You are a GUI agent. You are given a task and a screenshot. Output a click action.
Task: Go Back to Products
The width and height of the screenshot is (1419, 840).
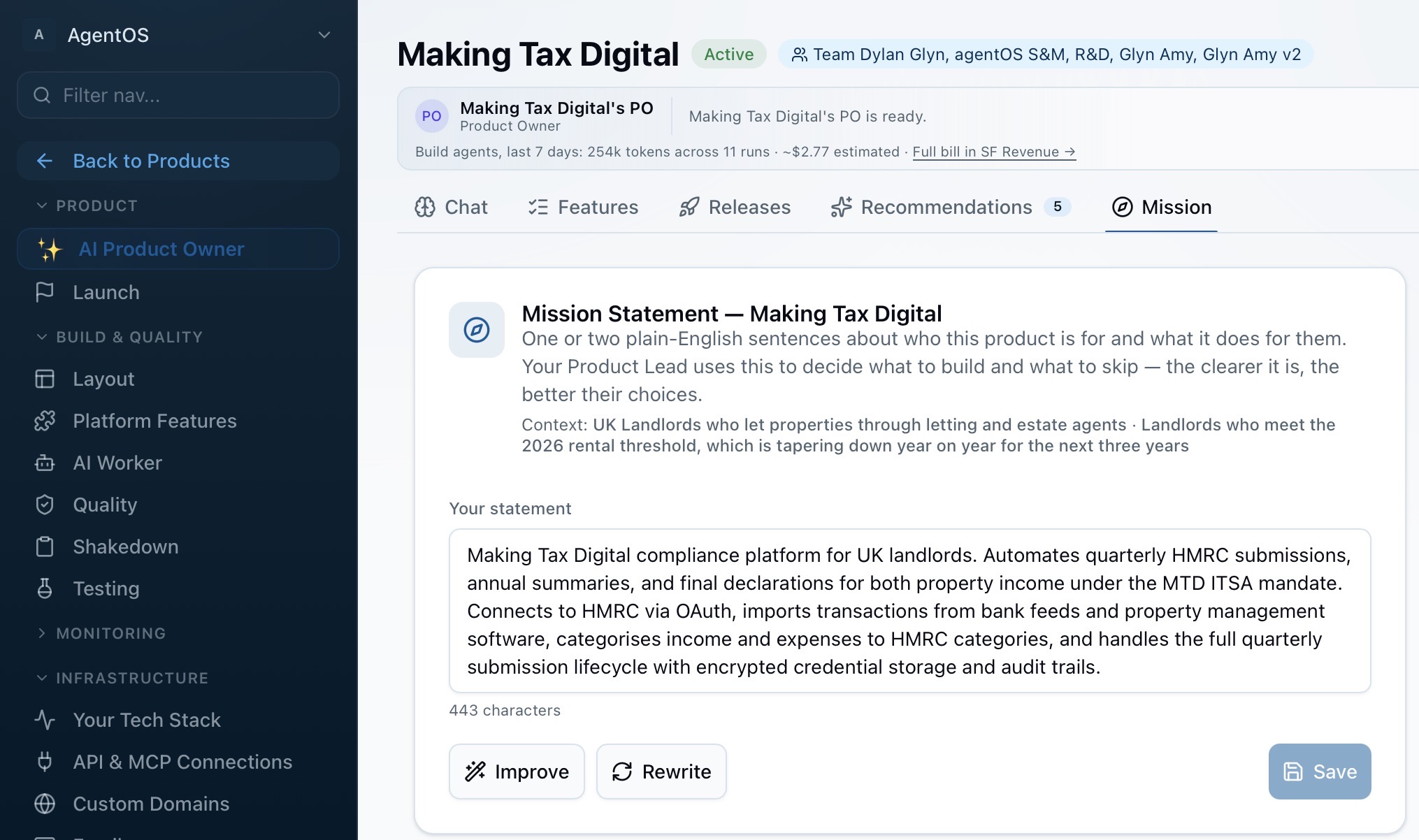tap(178, 161)
